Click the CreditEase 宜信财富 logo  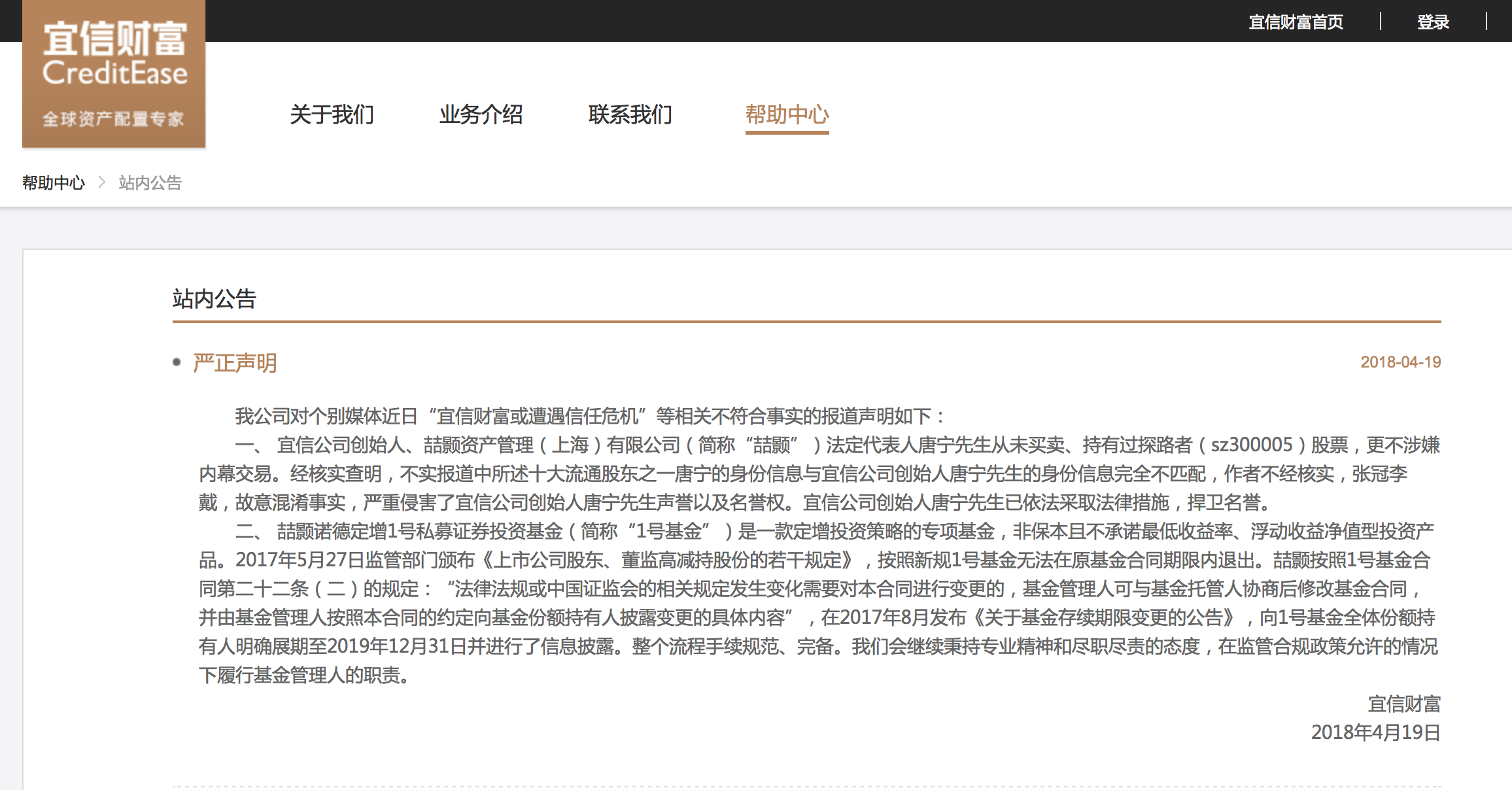pos(114,73)
